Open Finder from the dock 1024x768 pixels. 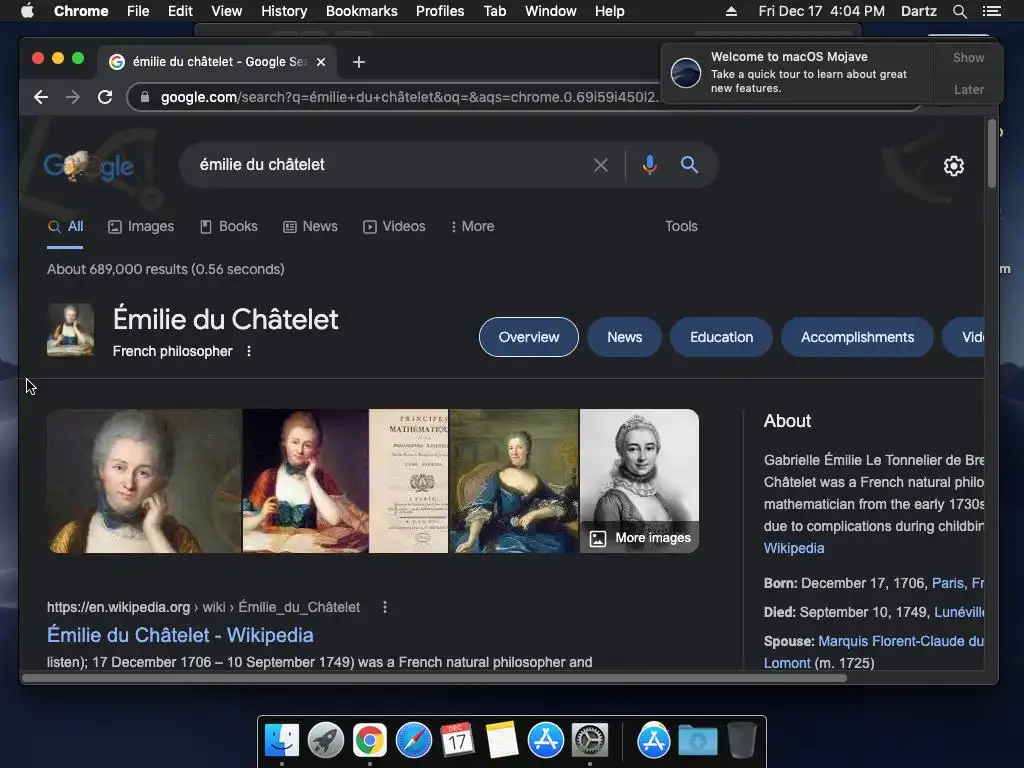pos(282,741)
